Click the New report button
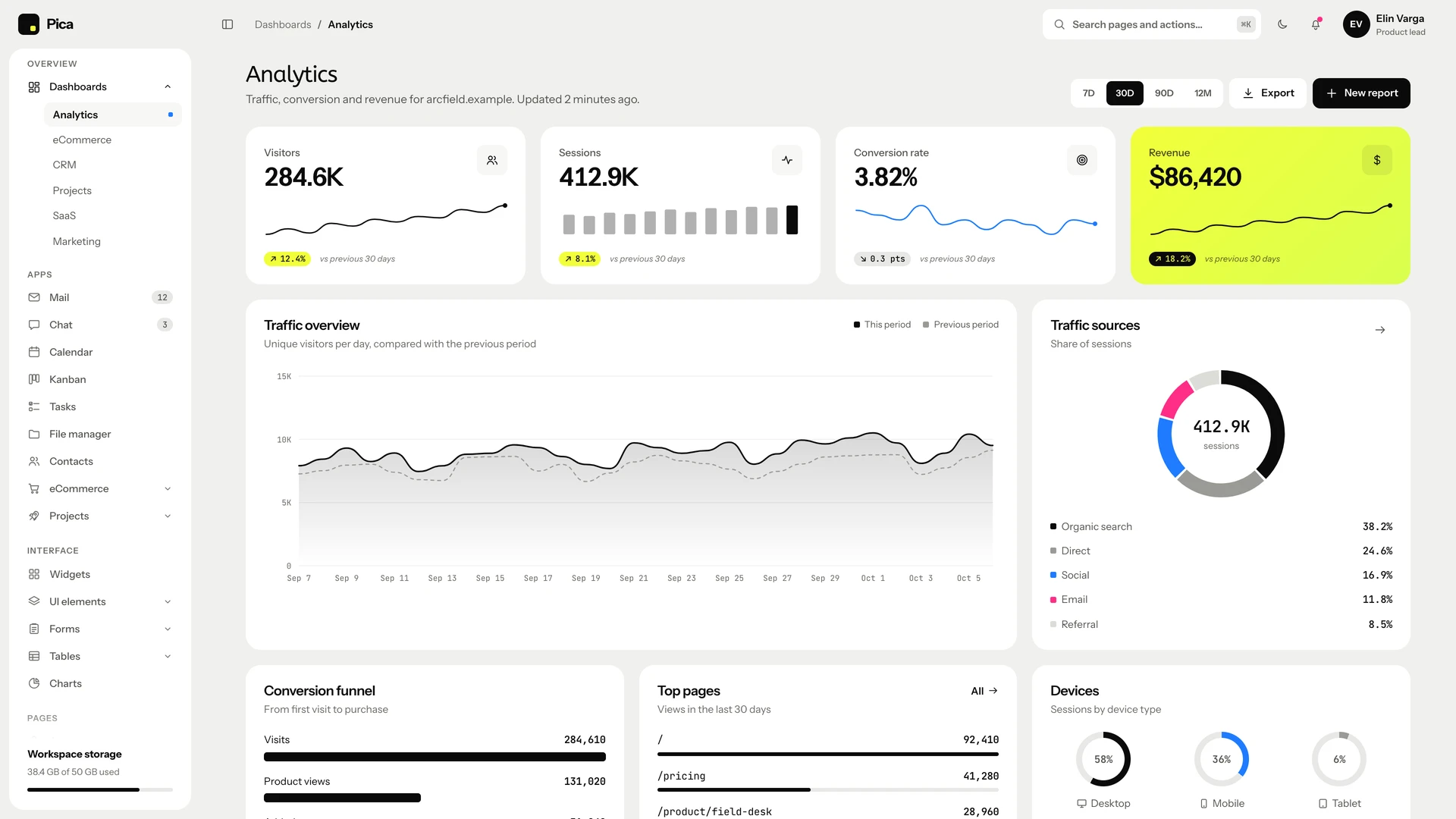 pos(1361,93)
